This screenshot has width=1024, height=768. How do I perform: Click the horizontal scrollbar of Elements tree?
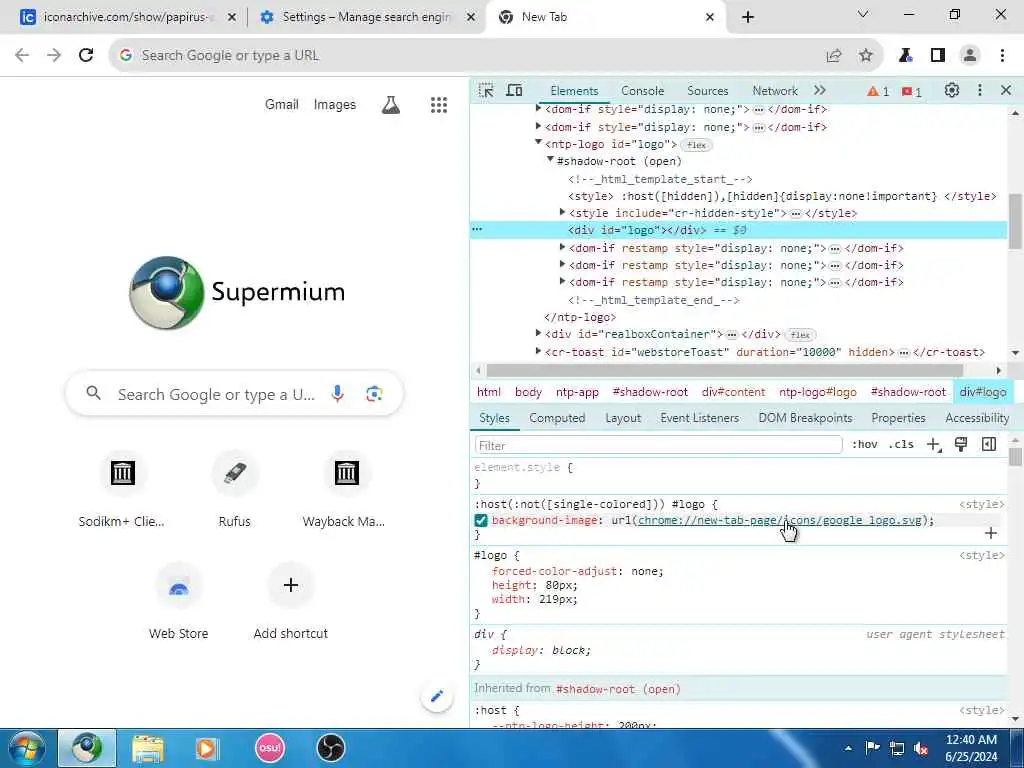pyautogui.click(x=724, y=370)
